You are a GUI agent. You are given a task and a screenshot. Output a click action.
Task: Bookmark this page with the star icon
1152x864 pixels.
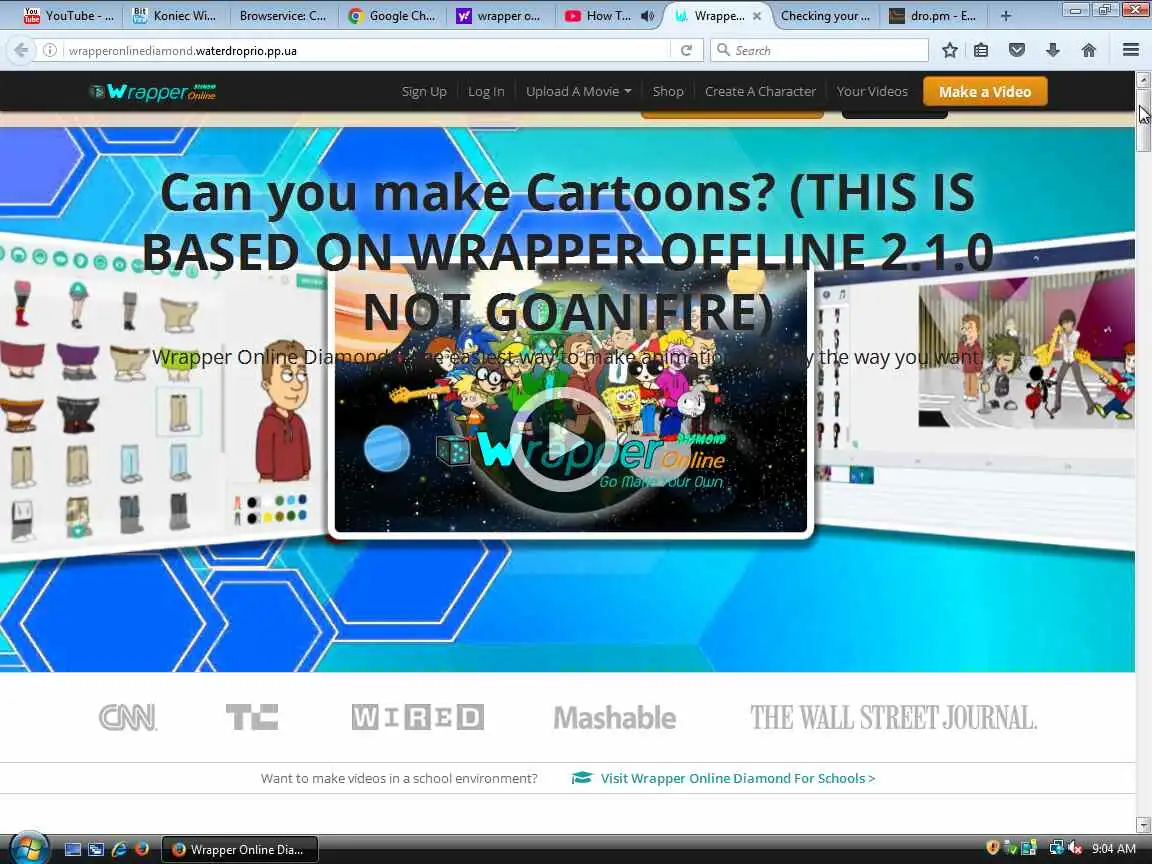949,50
